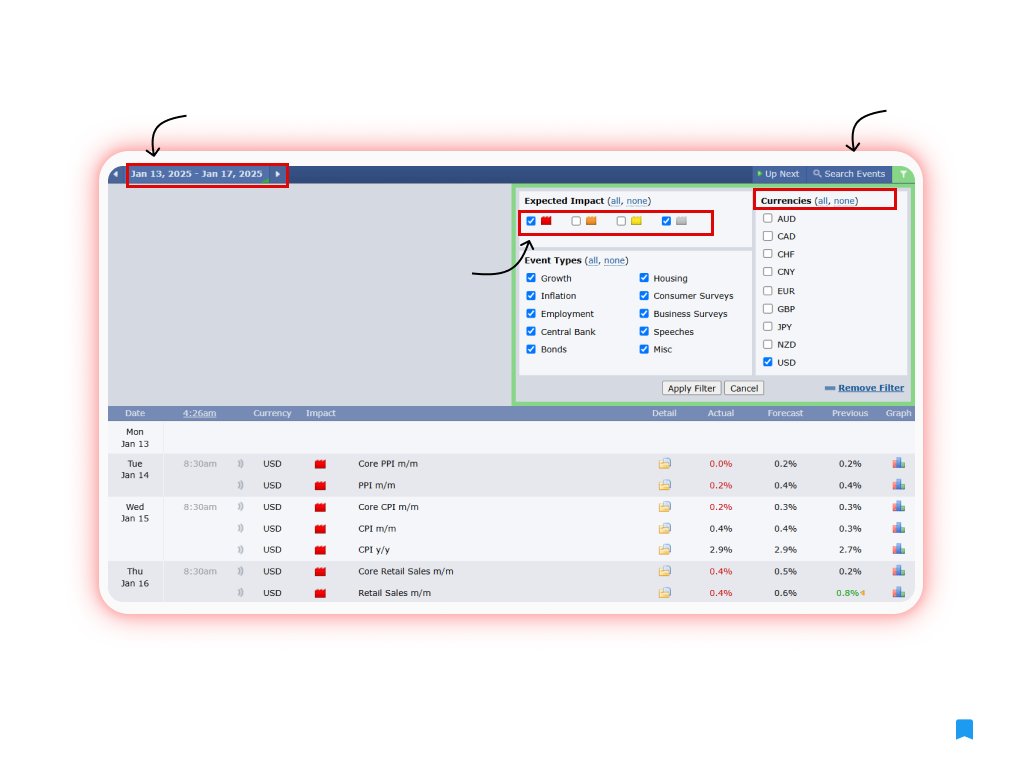The image size is (1024, 768).
Task: Uncheck Consumer Surveys event type
Action: 644,295
